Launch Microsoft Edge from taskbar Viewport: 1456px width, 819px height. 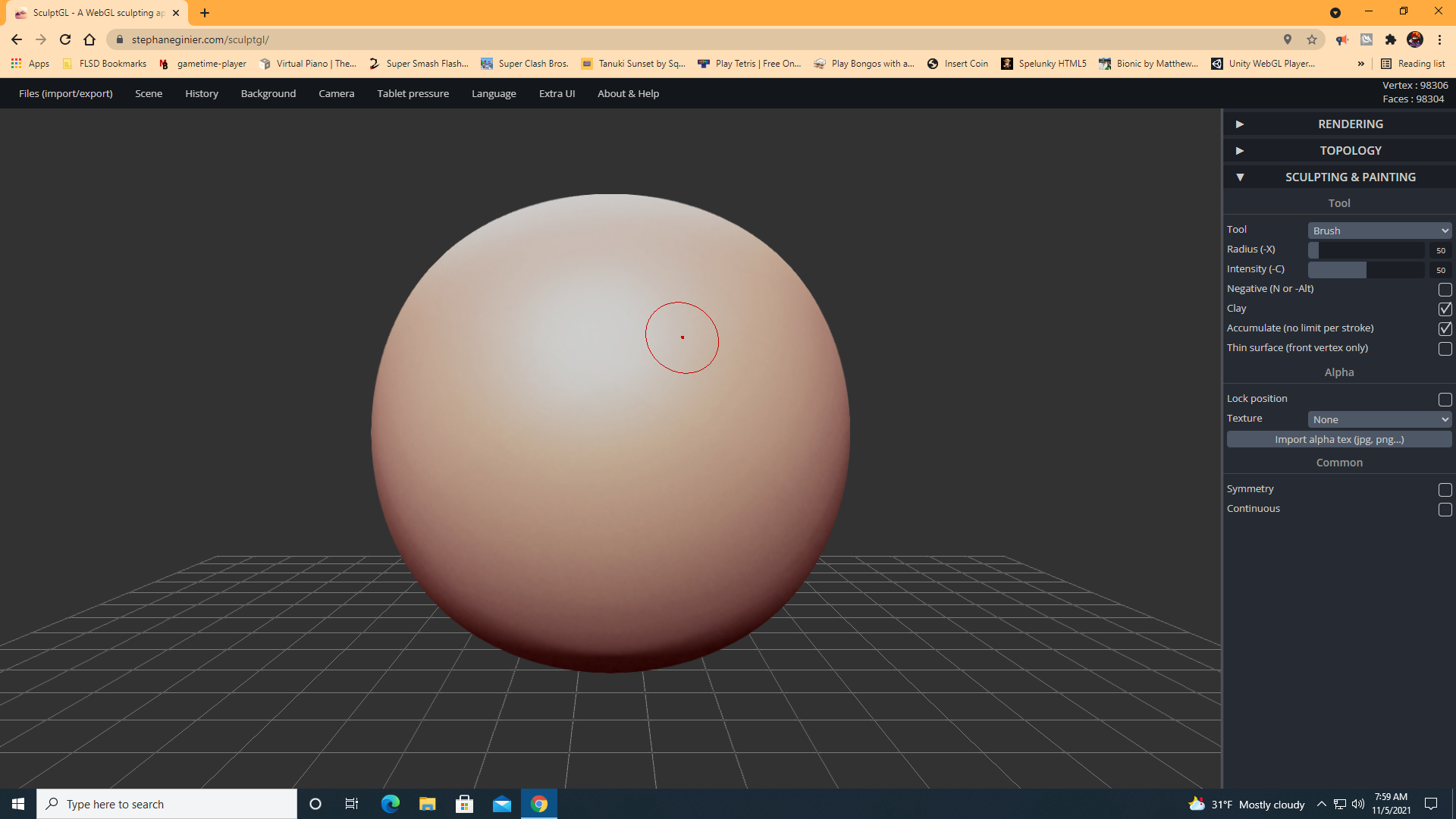tap(390, 804)
